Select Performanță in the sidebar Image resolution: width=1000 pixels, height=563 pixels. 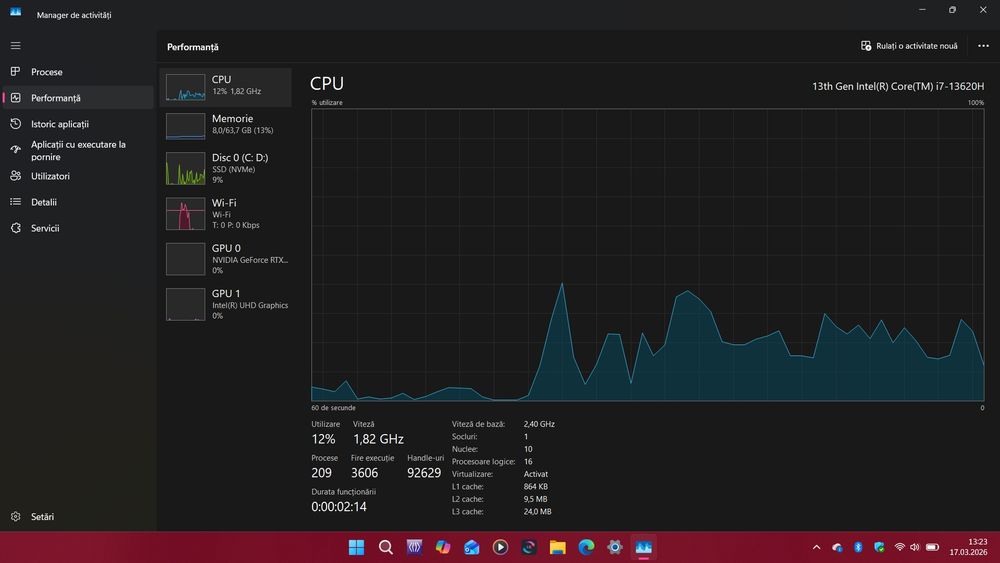[78, 98]
